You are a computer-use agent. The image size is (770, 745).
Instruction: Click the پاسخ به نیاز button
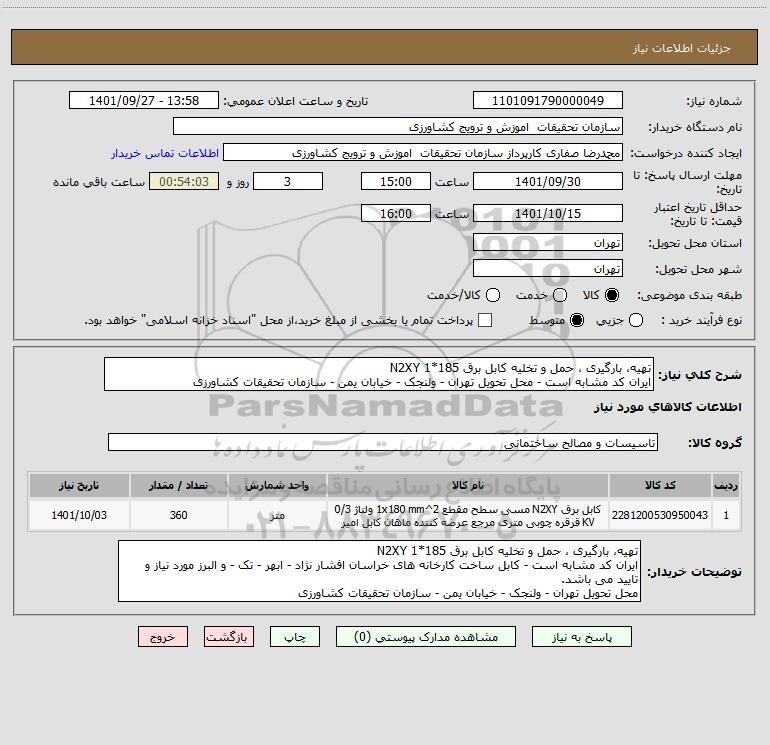(x=581, y=637)
